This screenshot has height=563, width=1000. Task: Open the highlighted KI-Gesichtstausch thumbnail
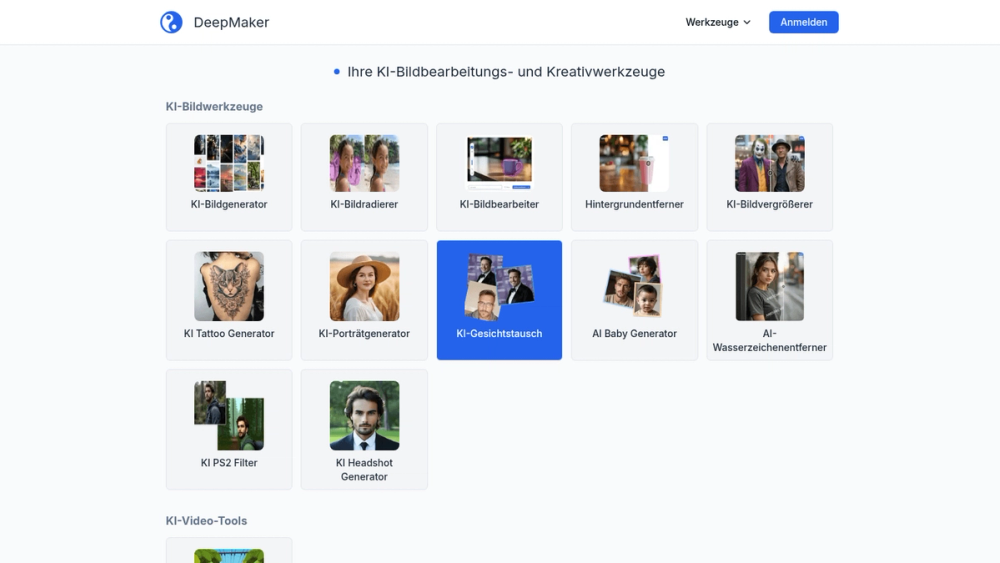coord(499,286)
